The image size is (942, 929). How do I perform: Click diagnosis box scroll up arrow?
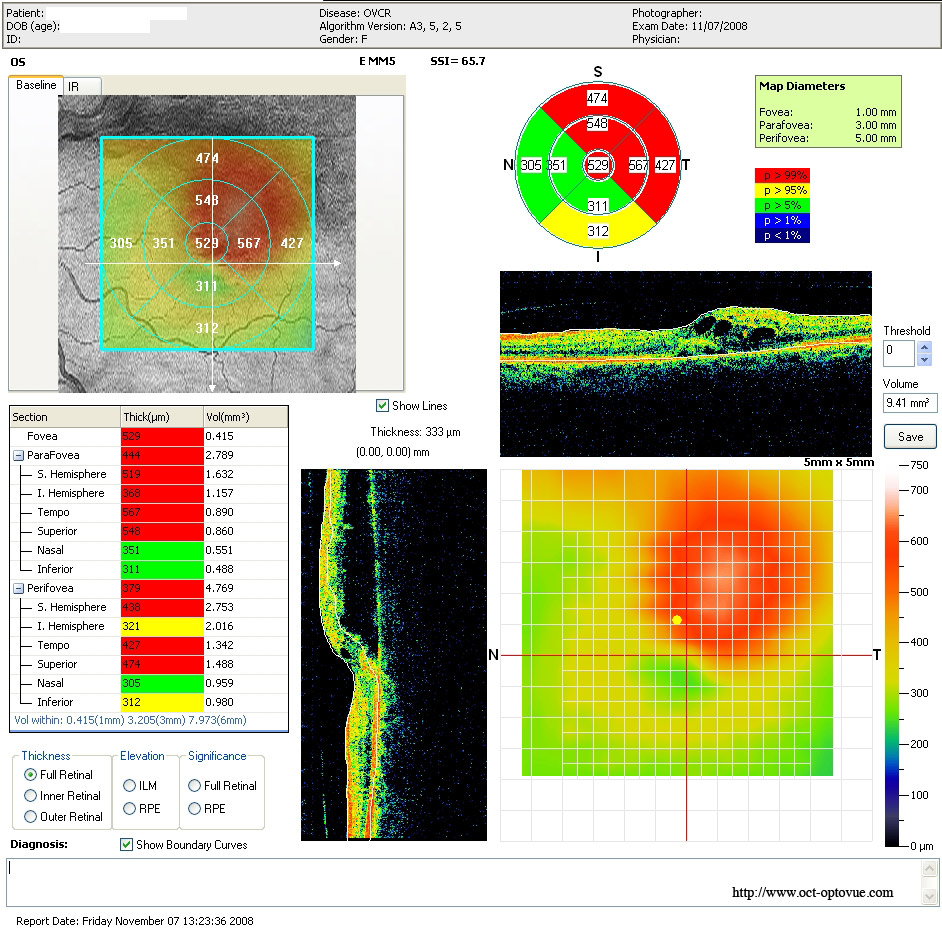(x=929, y=868)
